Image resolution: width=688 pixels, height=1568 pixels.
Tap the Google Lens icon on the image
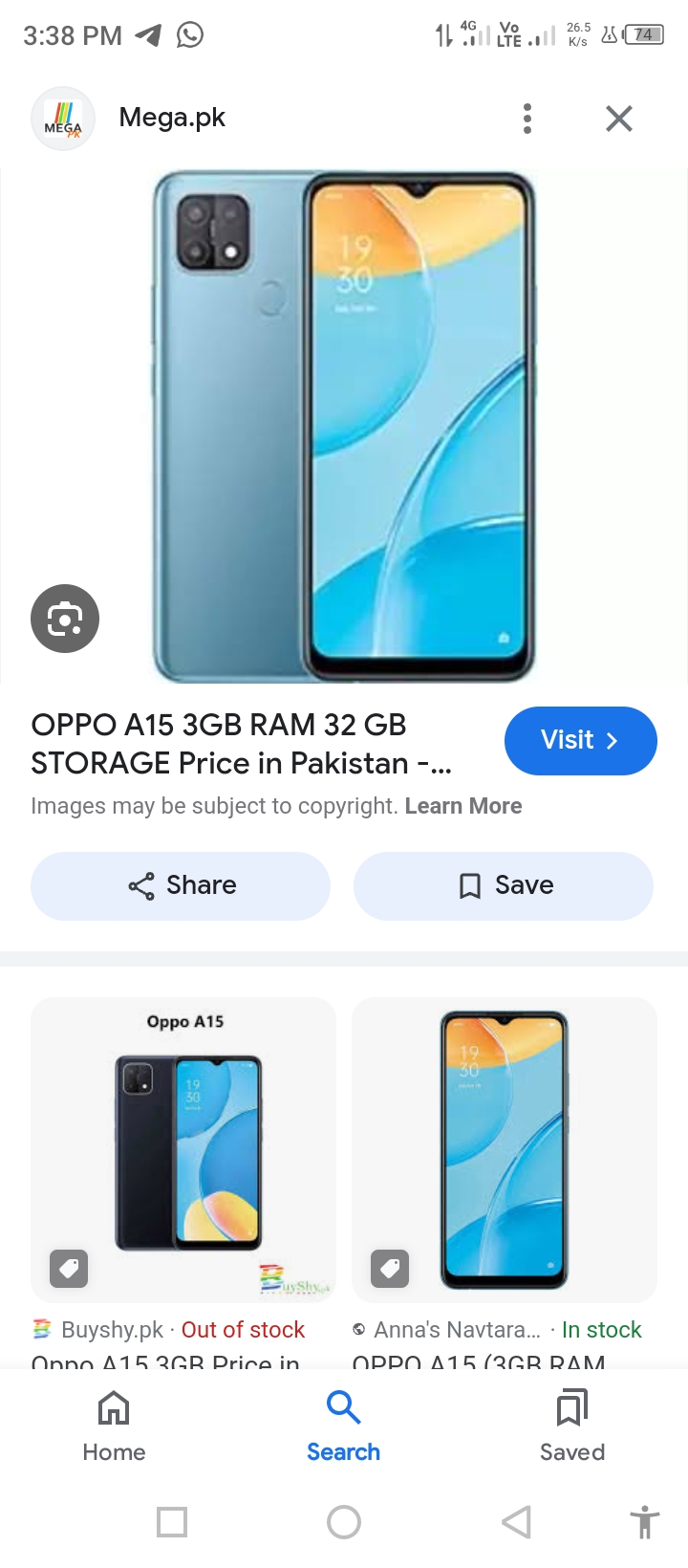pyautogui.click(x=65, y=619)
